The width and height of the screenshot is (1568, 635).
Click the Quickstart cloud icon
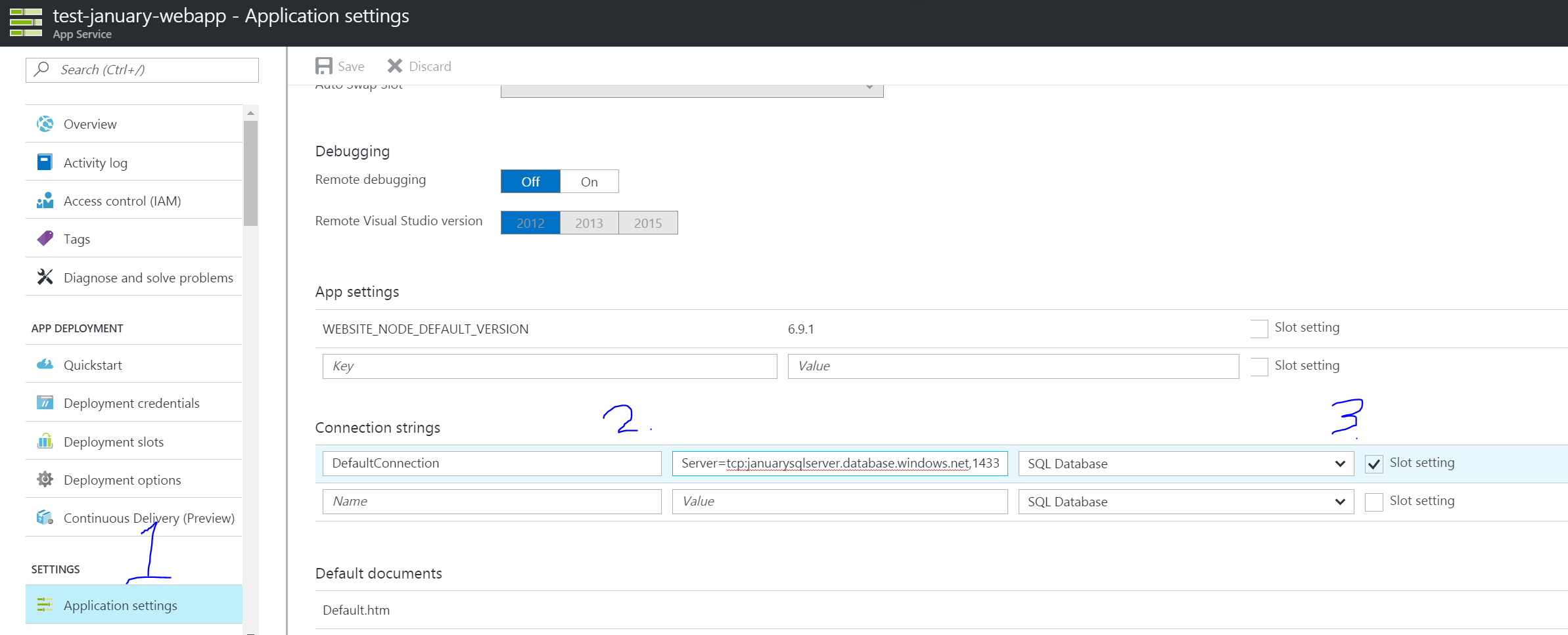pyautogui.click(x=45, y=364)
